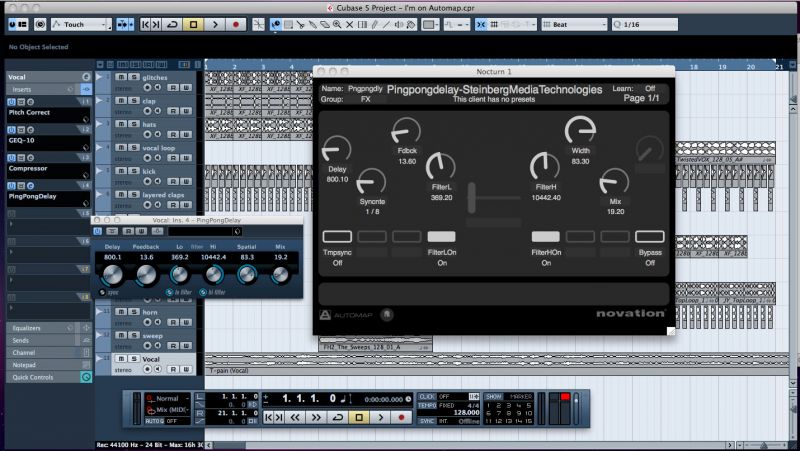Record-enable the kick track
This screenshot has height=451, width=800.
tap(147, 181)
